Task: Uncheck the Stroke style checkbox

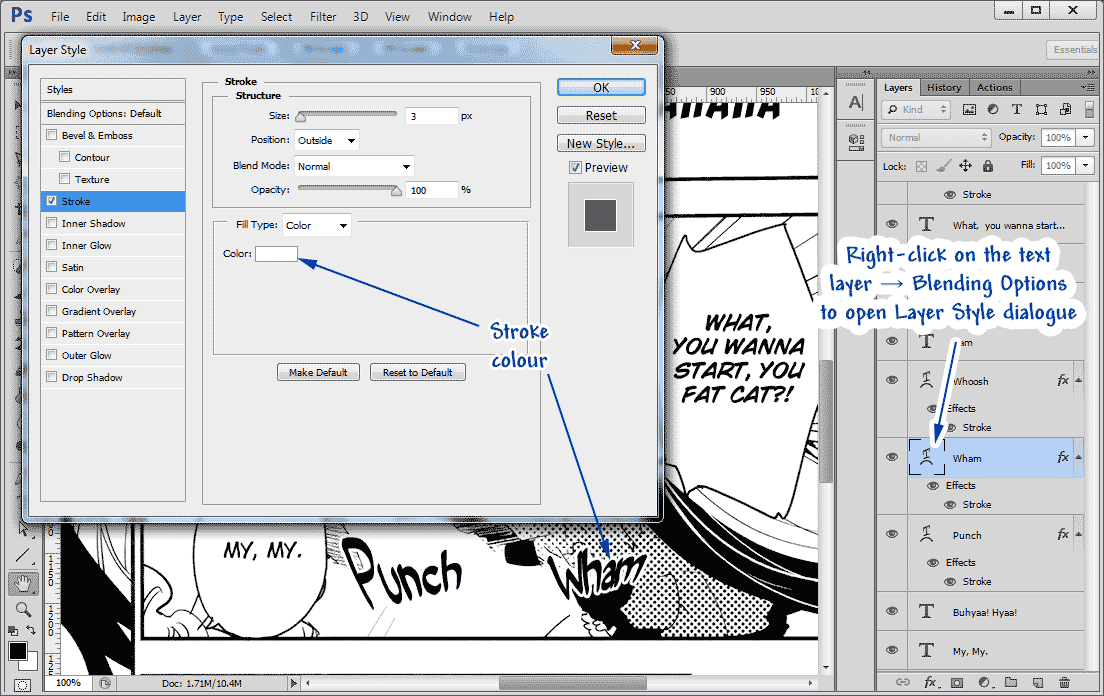Action: click(51, 201)
